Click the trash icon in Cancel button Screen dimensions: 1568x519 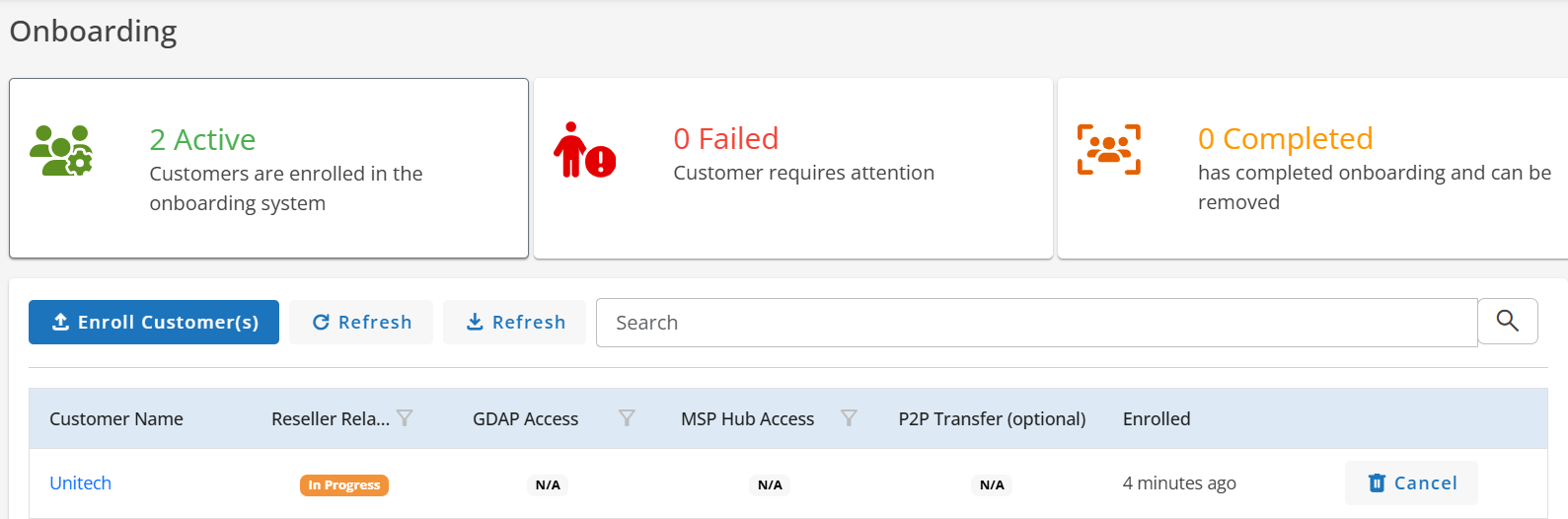pyautogui.click(x=1377, y=482)
